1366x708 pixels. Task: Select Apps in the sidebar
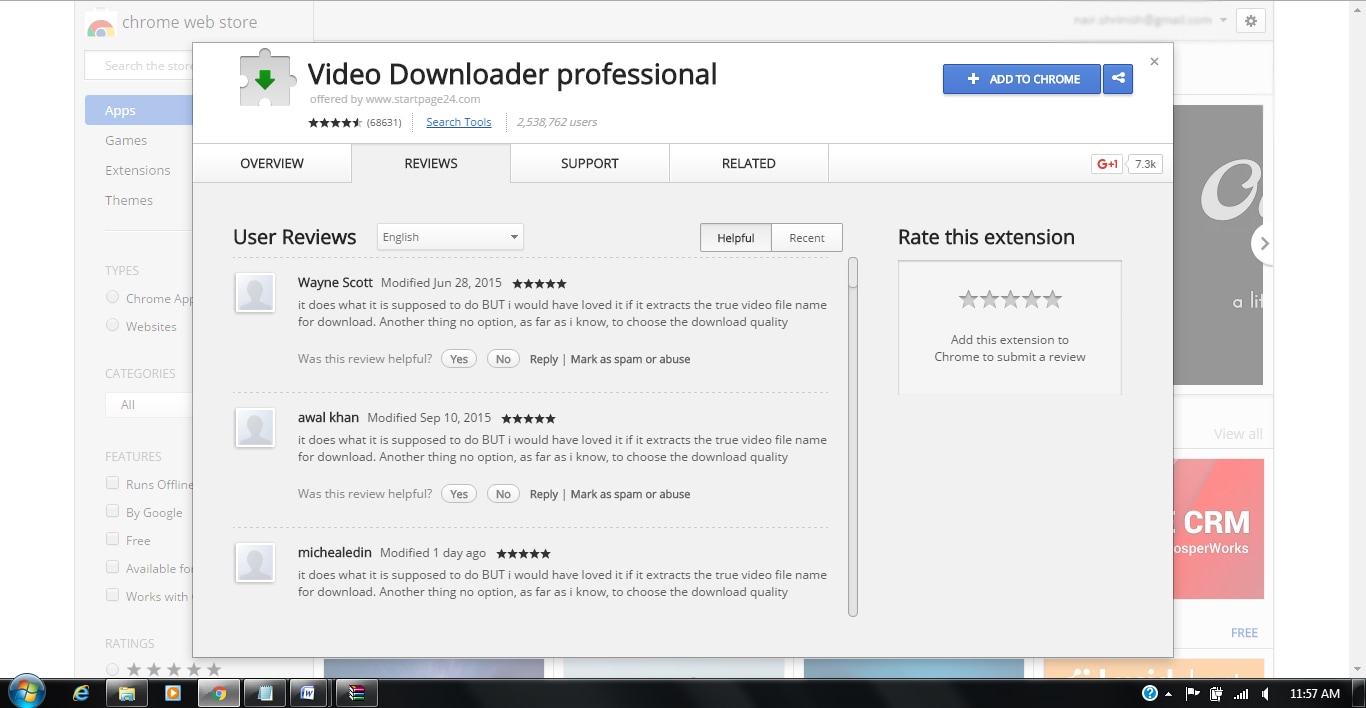[x=138, y=110]
